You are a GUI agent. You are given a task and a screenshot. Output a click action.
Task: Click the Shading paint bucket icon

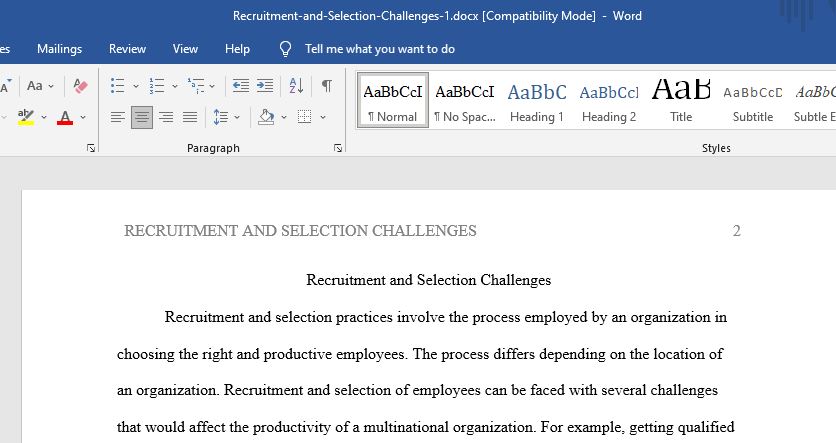pyautogui.click(x=266, y=117)
